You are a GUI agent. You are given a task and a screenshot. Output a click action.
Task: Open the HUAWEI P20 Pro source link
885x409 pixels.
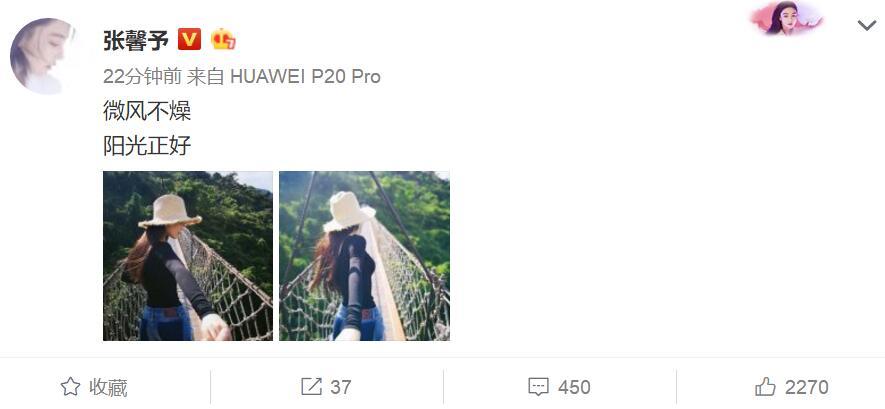coord(305,77)
